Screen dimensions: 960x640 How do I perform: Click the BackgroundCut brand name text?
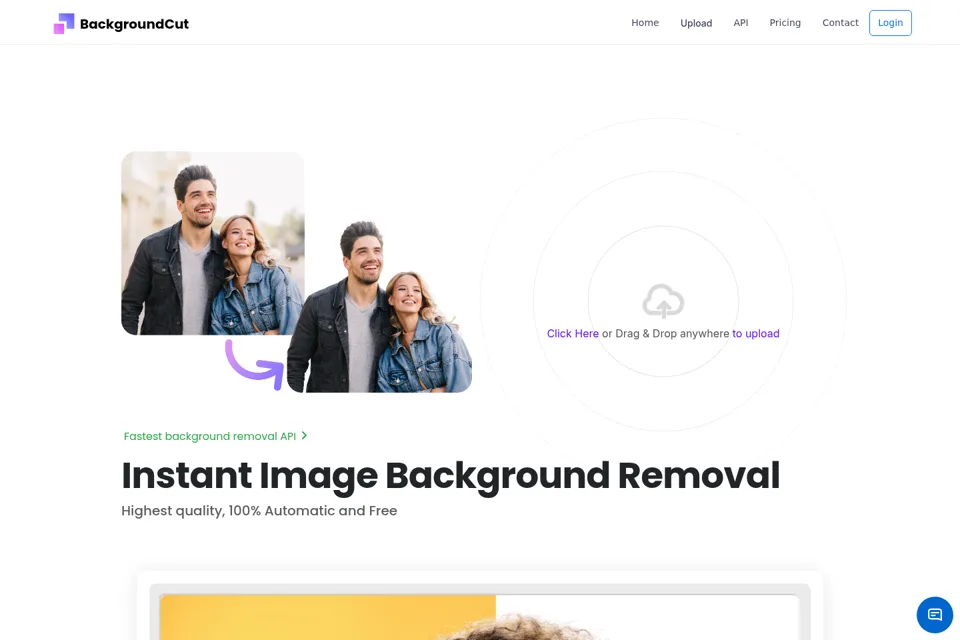(134, 24)
